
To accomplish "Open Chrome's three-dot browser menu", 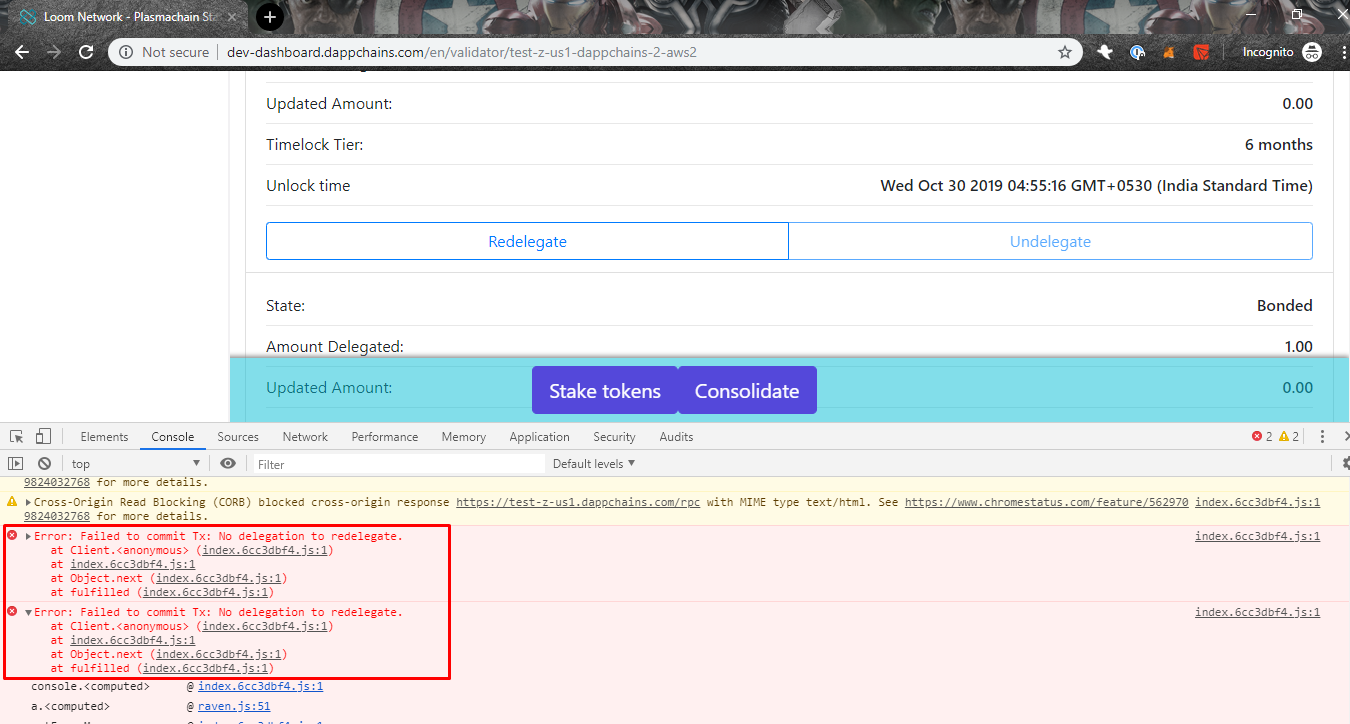I will coord(1343,51).
